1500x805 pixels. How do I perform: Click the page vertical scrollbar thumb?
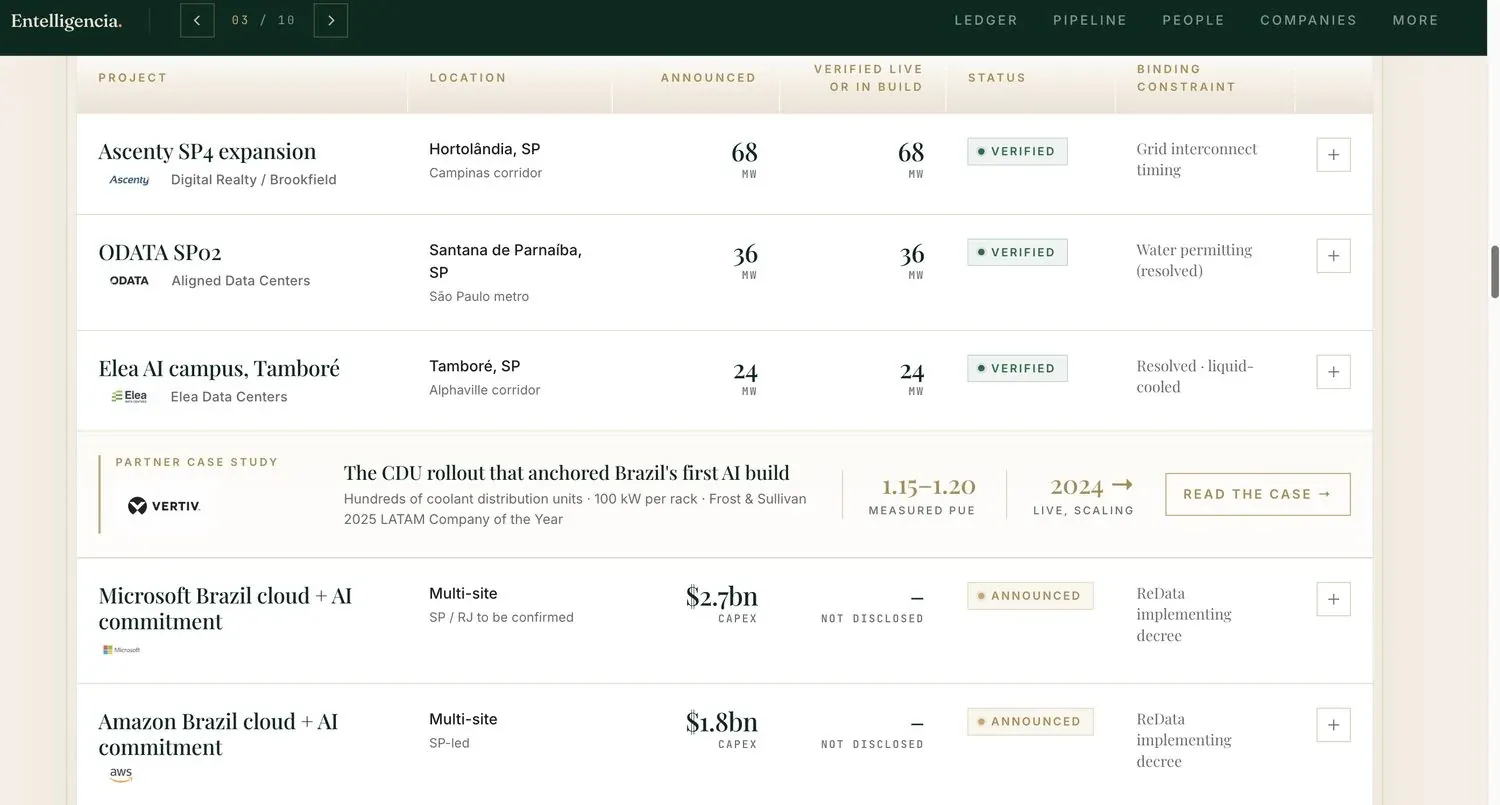pos(1495,271)
